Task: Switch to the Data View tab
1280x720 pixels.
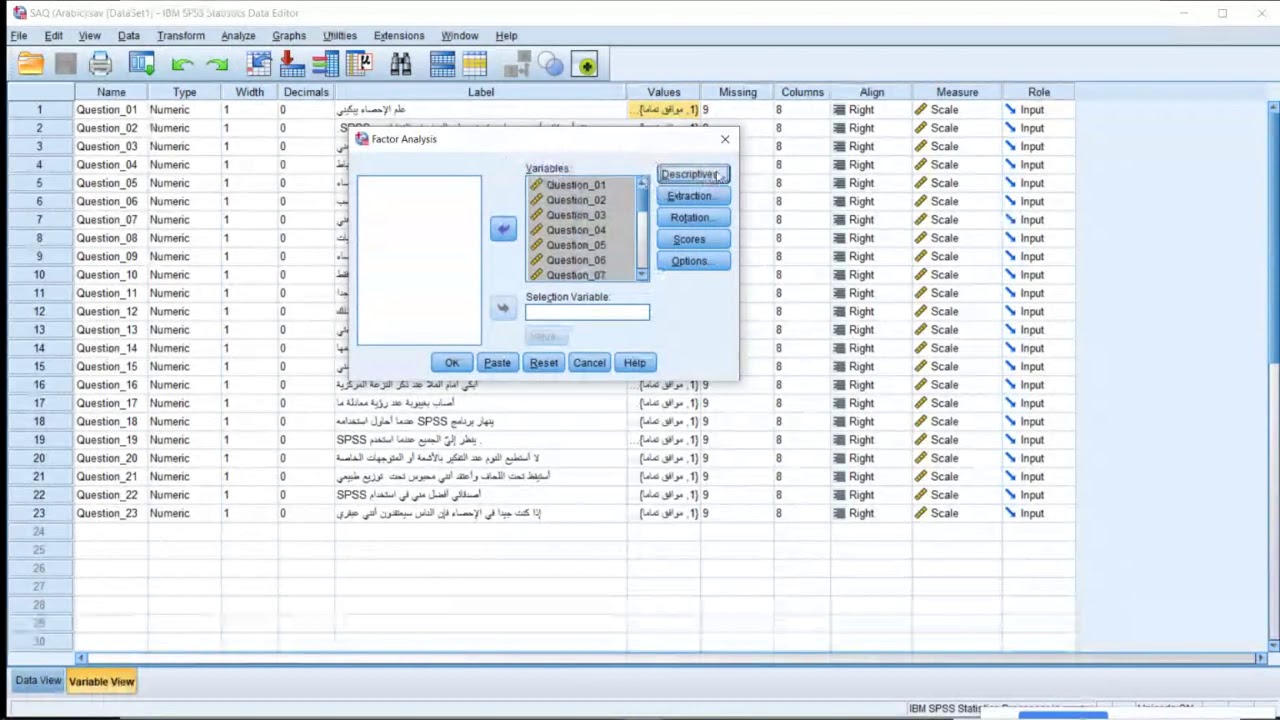Action: (x=38, y=681)
